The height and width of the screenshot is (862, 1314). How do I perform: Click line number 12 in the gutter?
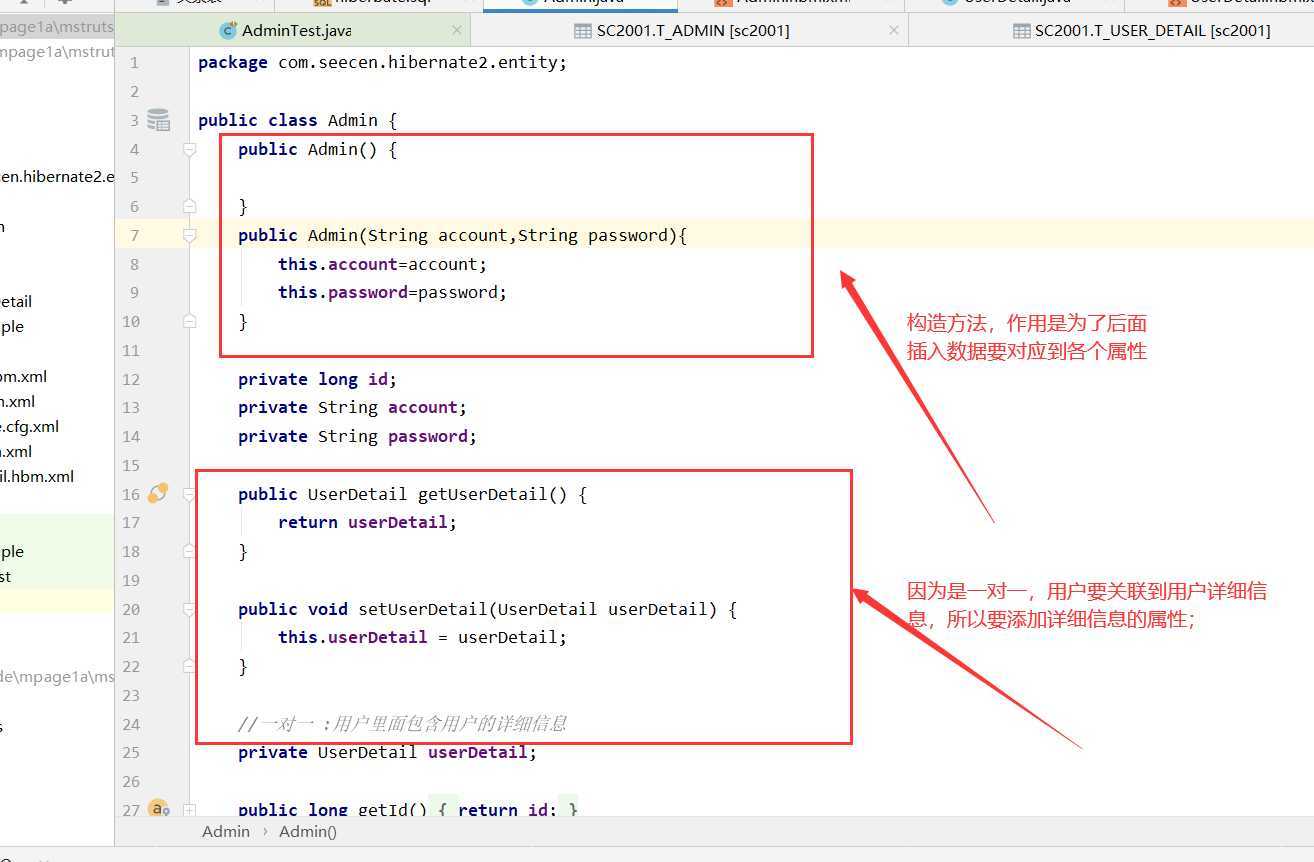point(131,379)
